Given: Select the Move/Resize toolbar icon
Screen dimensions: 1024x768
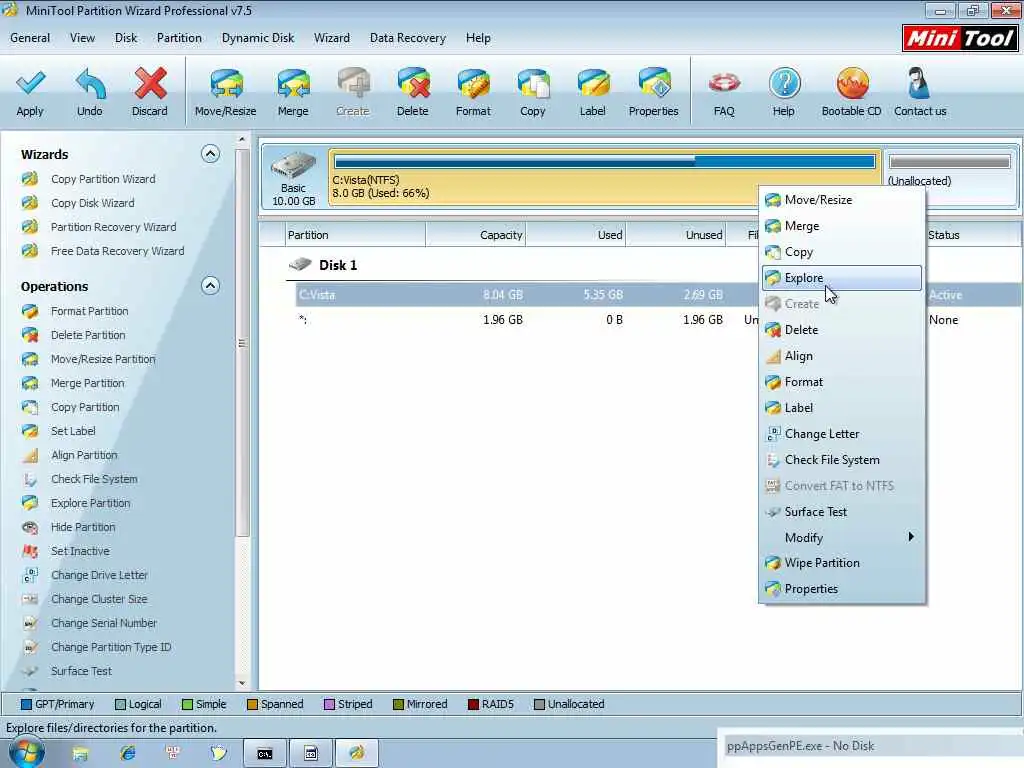Looking at the screenshot, I should 226,84.
